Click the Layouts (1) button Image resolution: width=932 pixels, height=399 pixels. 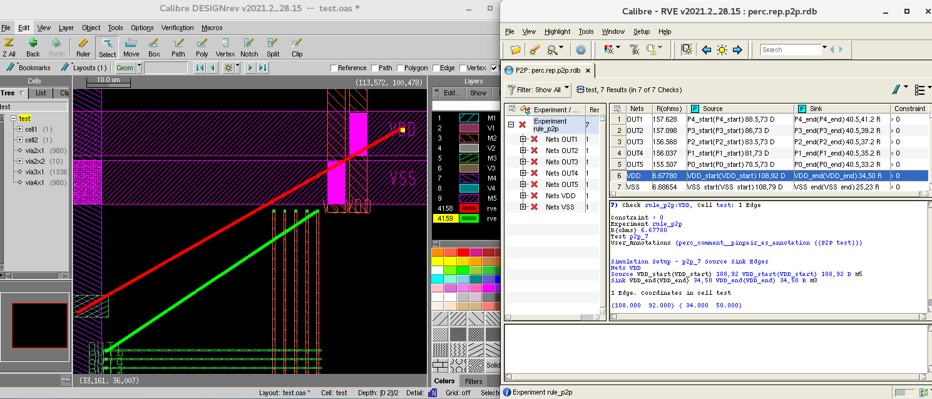(84, 68)
